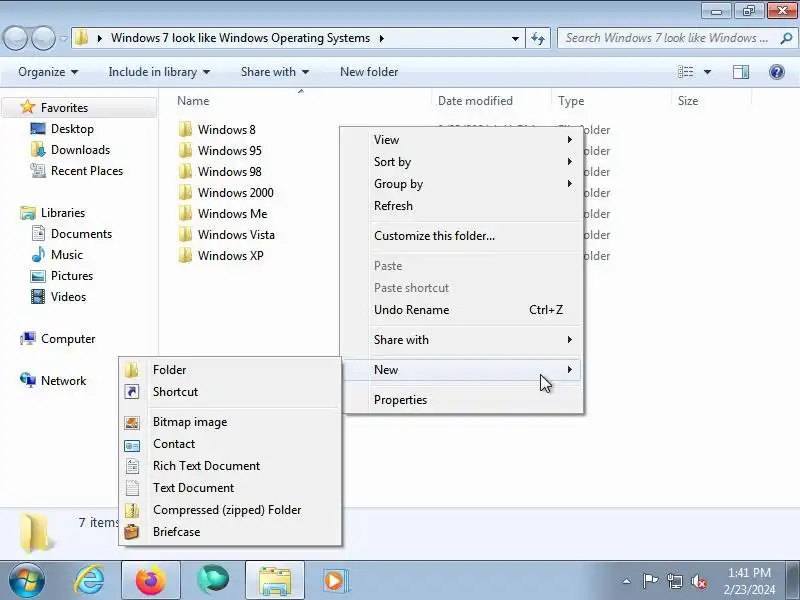
Task: Expand the arrow after the folder path
Action: pos(382,38)
